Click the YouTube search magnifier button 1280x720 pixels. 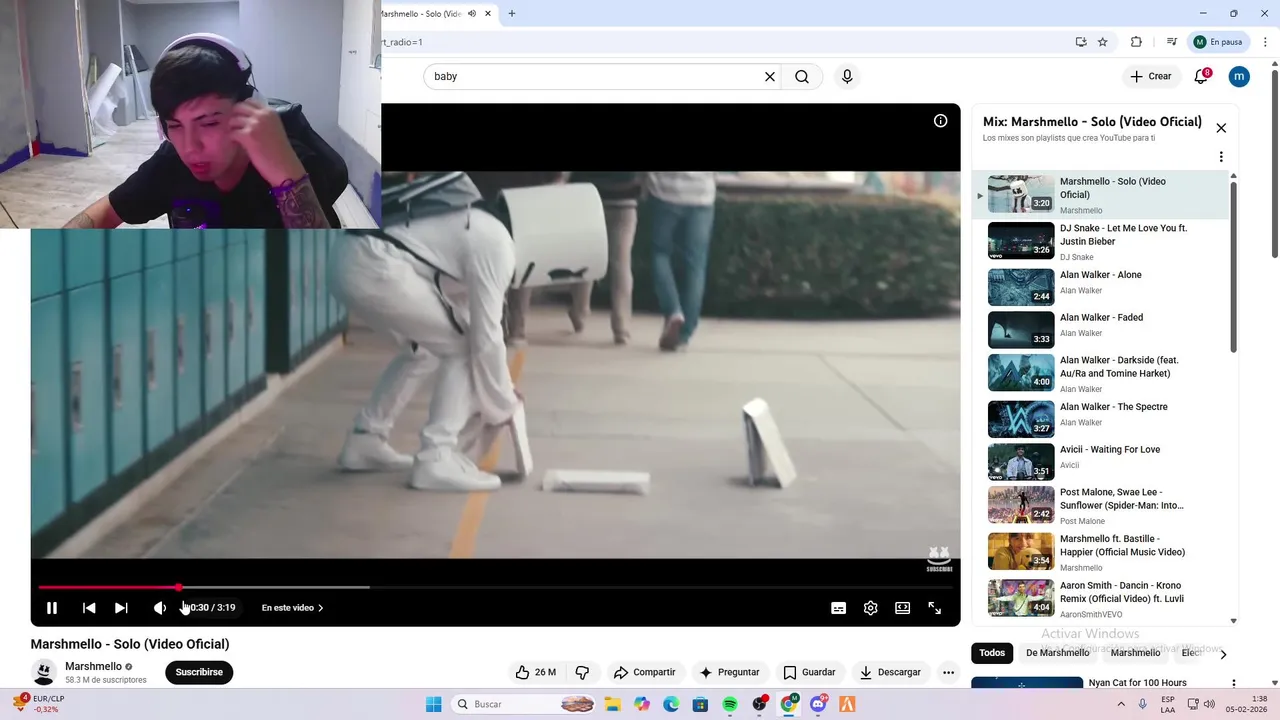tap(802, 76)
